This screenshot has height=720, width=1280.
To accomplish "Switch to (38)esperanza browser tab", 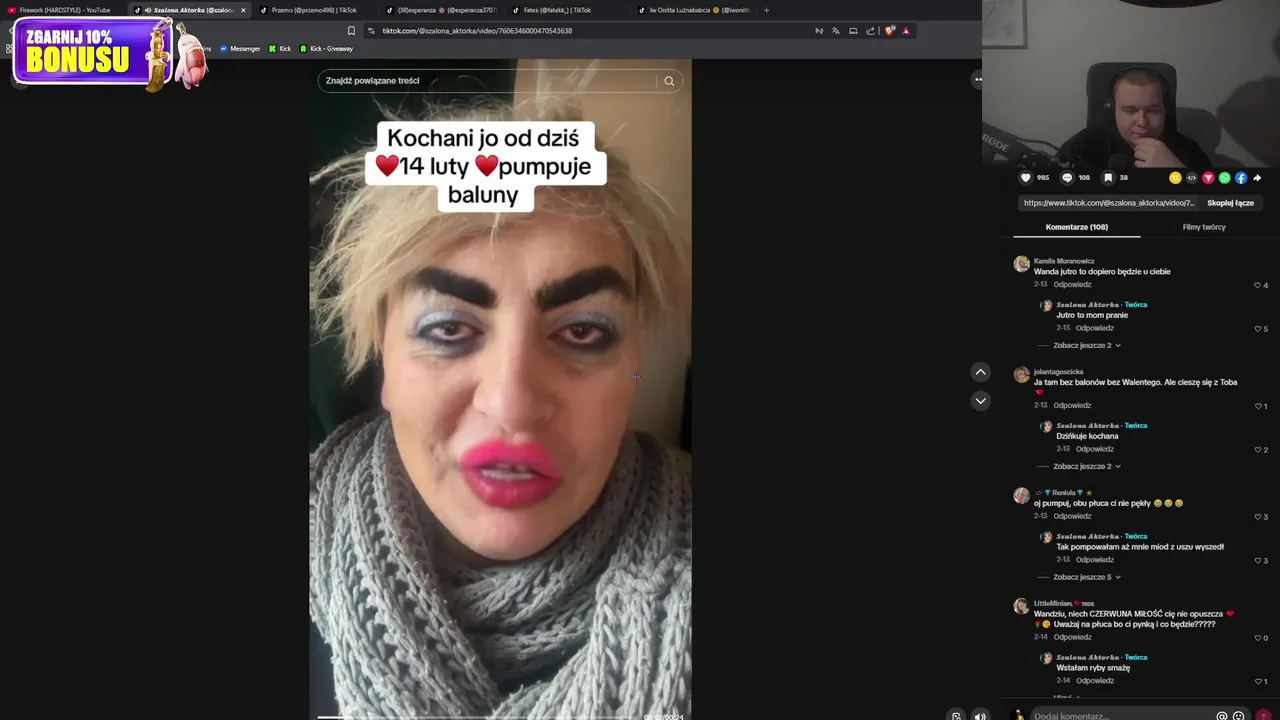I will coord(440,10).
